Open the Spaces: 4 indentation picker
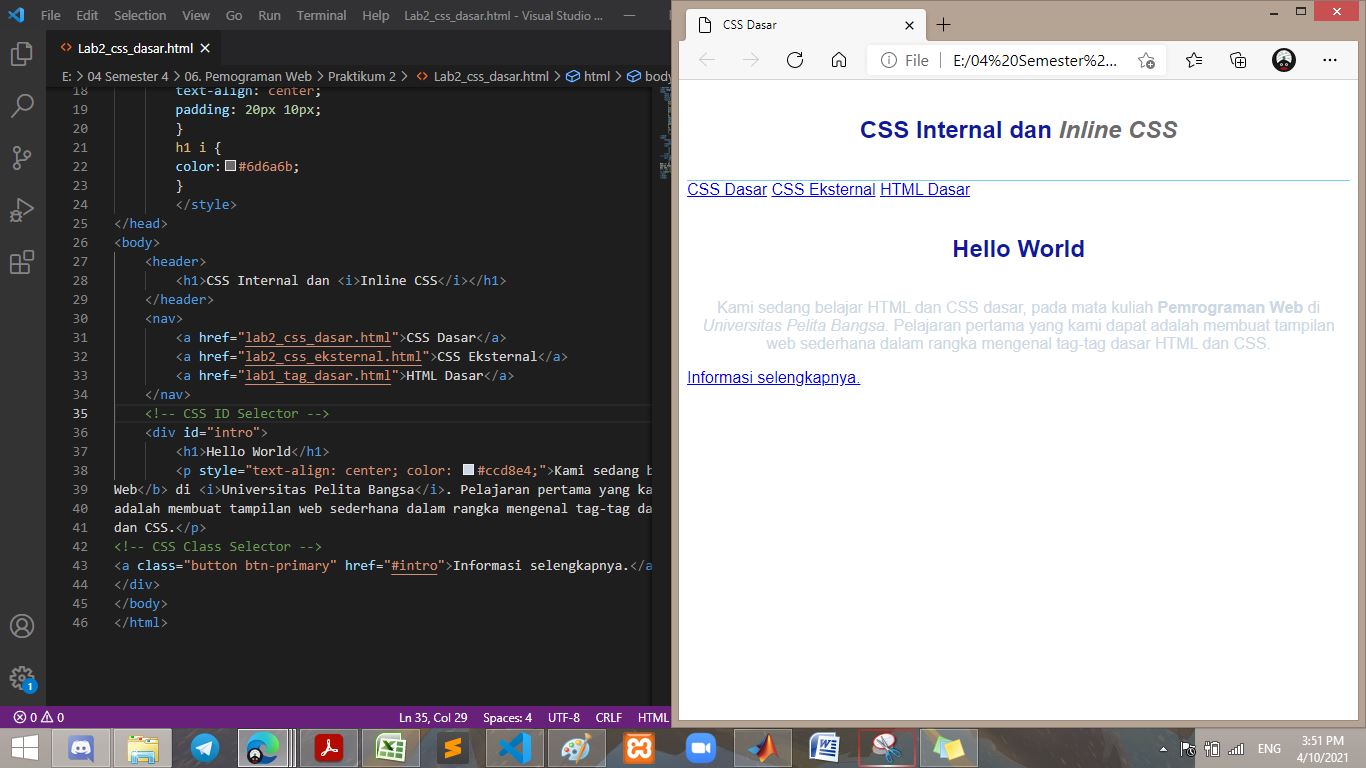The width and height of the screenshot is (1366, 768). pos(507,717)
